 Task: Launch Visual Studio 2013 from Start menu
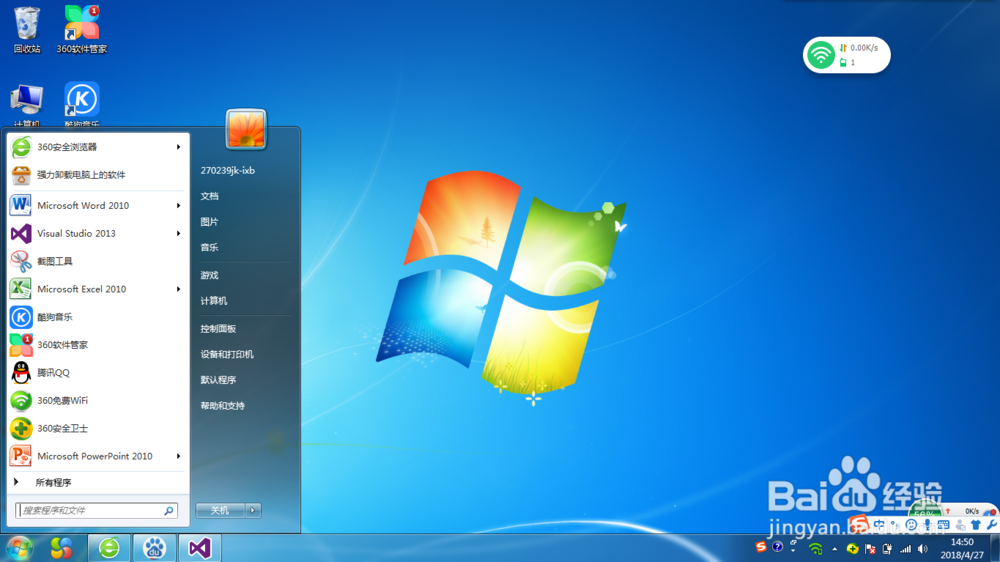coord(96,233)
